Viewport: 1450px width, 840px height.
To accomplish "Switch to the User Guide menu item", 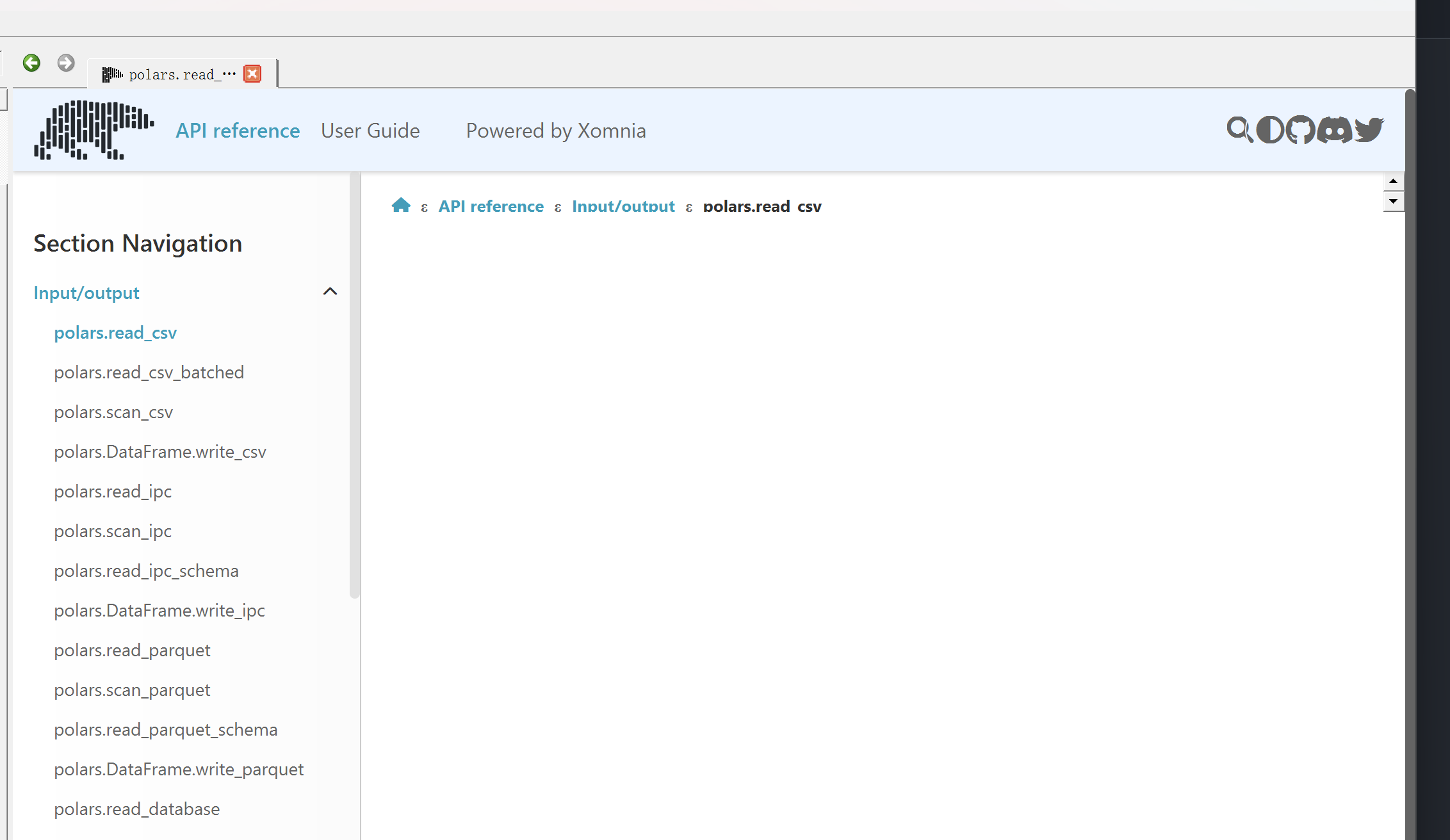I will (x=370, y=130).
